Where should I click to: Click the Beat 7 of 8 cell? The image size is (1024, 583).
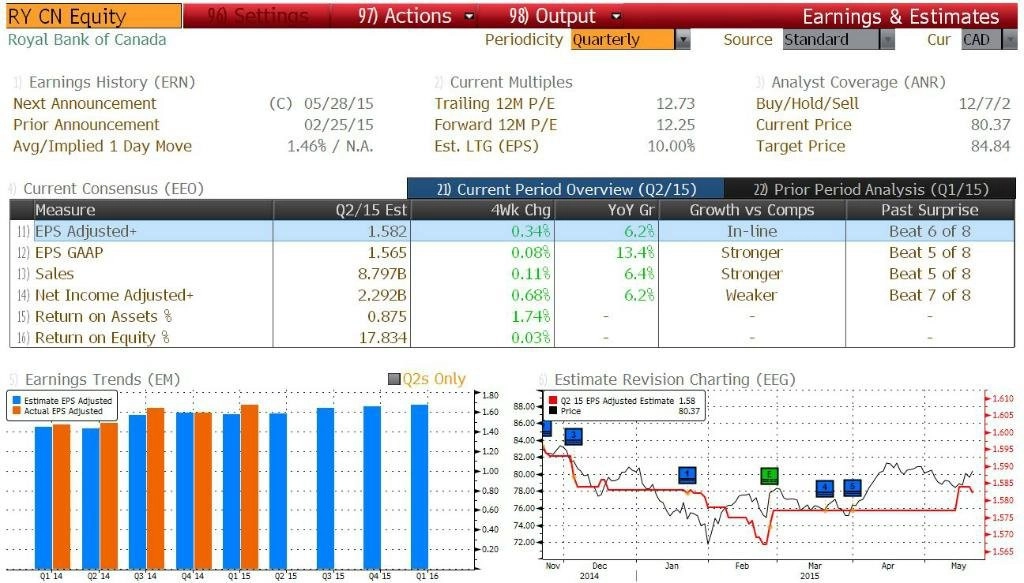930,295
